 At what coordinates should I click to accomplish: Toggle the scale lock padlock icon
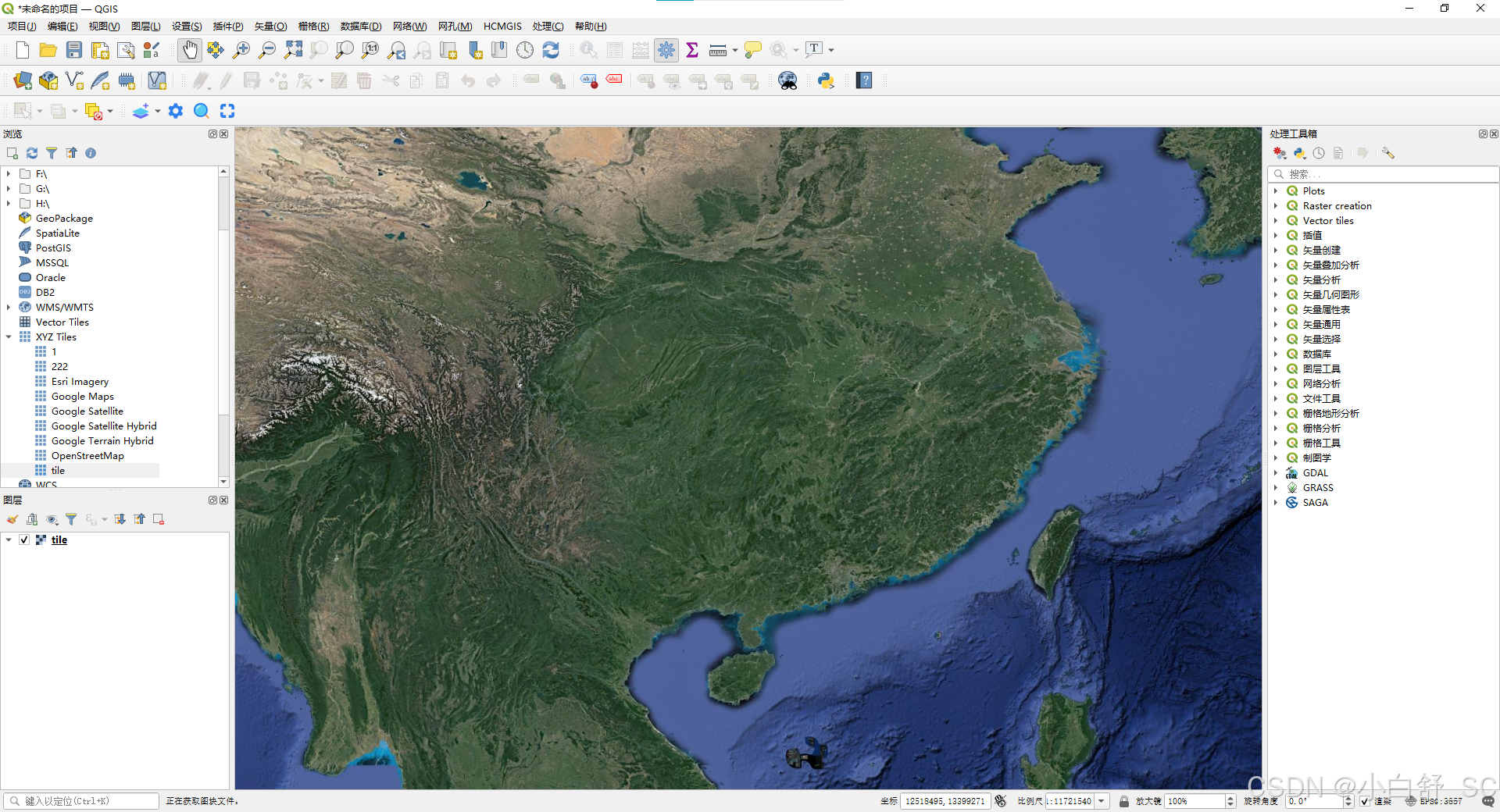click(1123, 801)
